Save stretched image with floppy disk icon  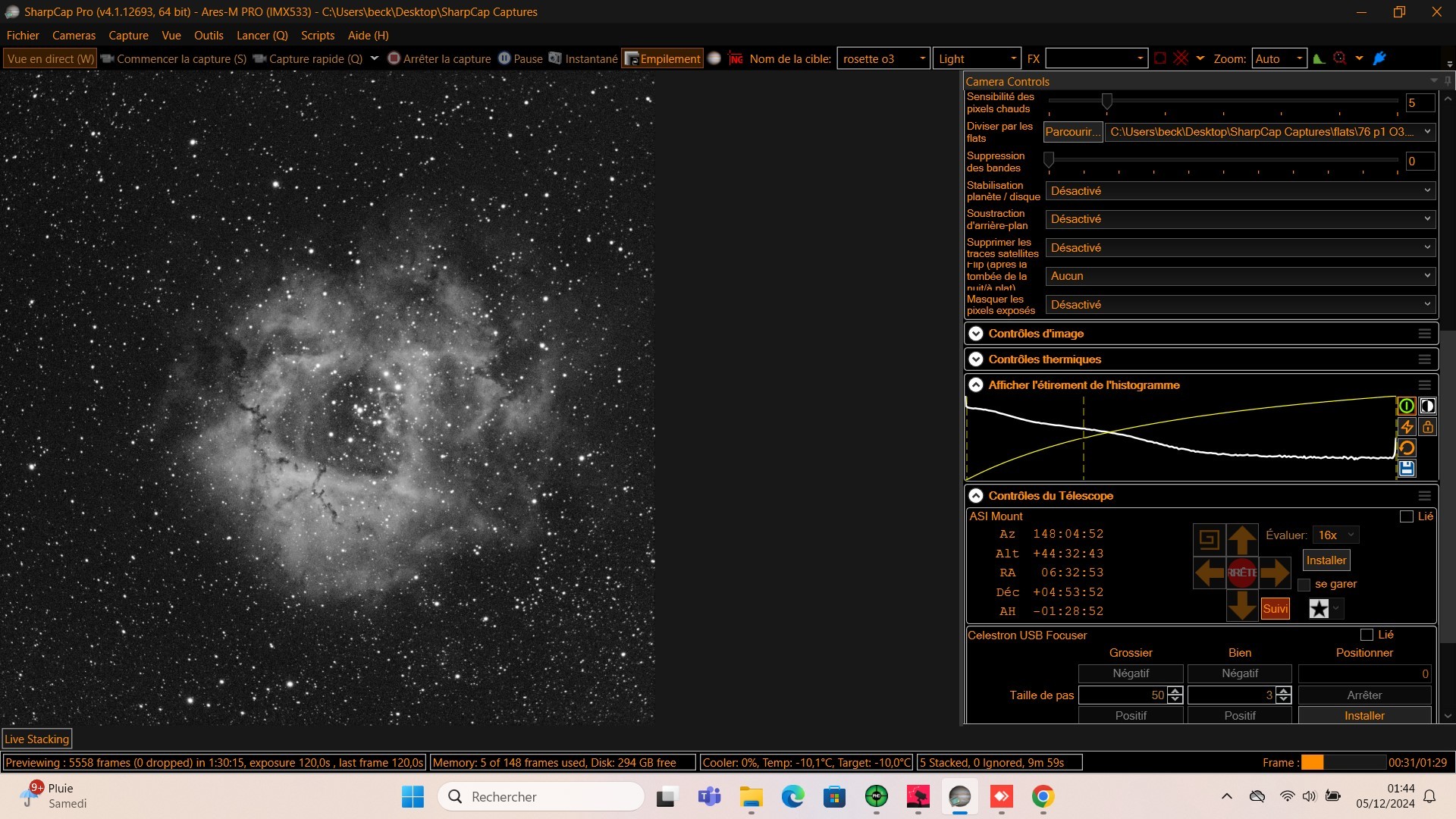click(x=1406, y=469)
